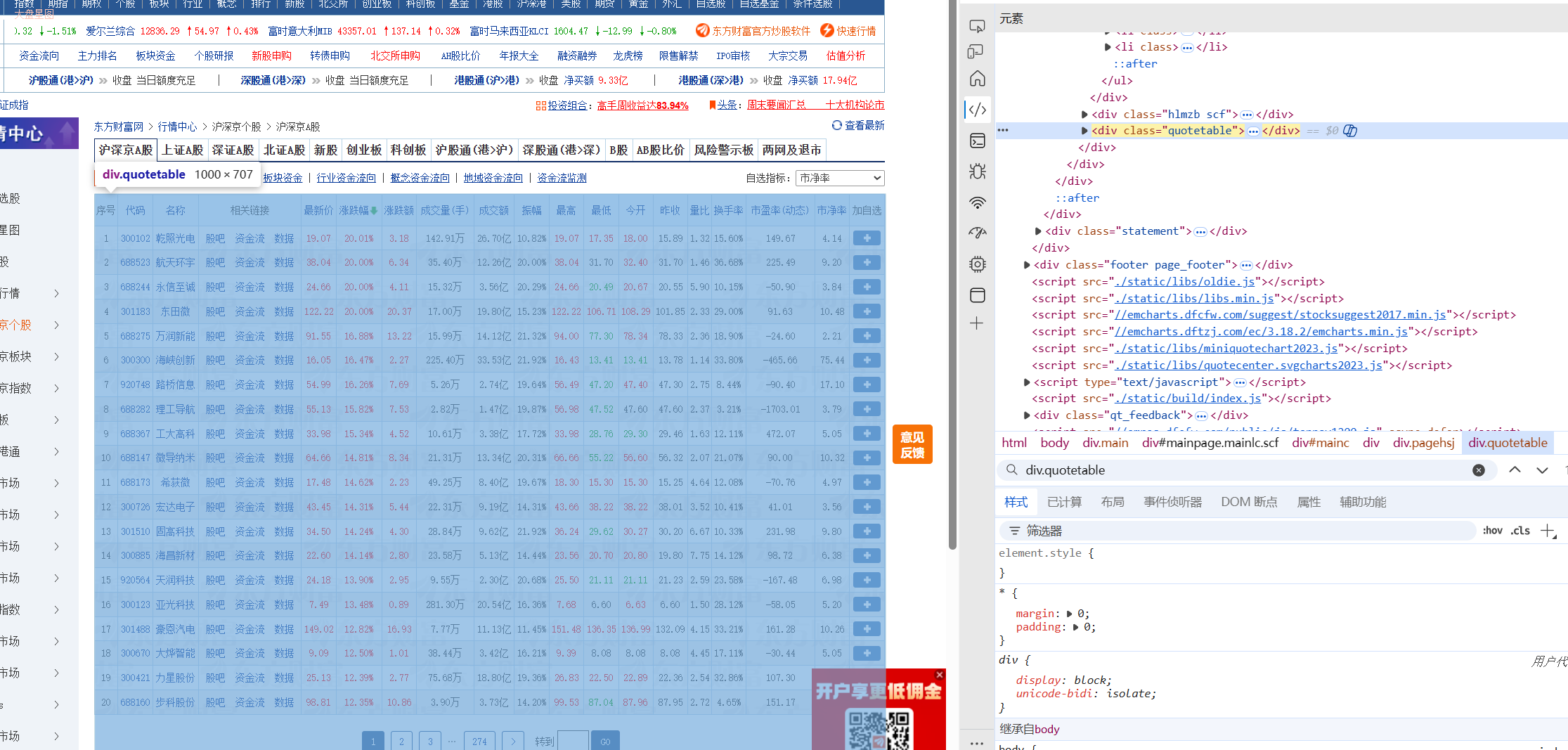The image size is (1568, 750).
Task: Open the 自选指标 市净率 dropdown
Action: coord(841,178)
